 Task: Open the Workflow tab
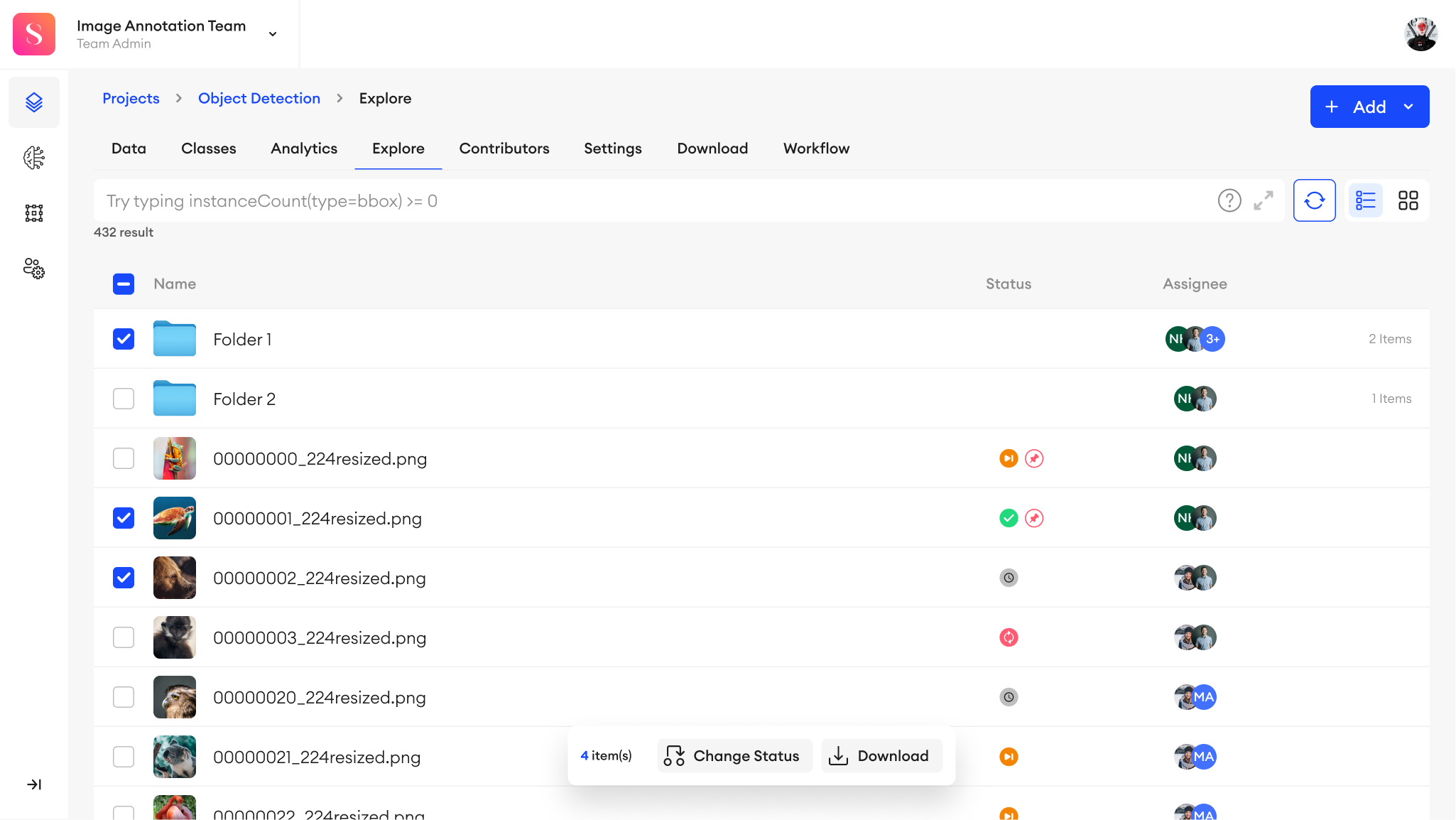816,149
